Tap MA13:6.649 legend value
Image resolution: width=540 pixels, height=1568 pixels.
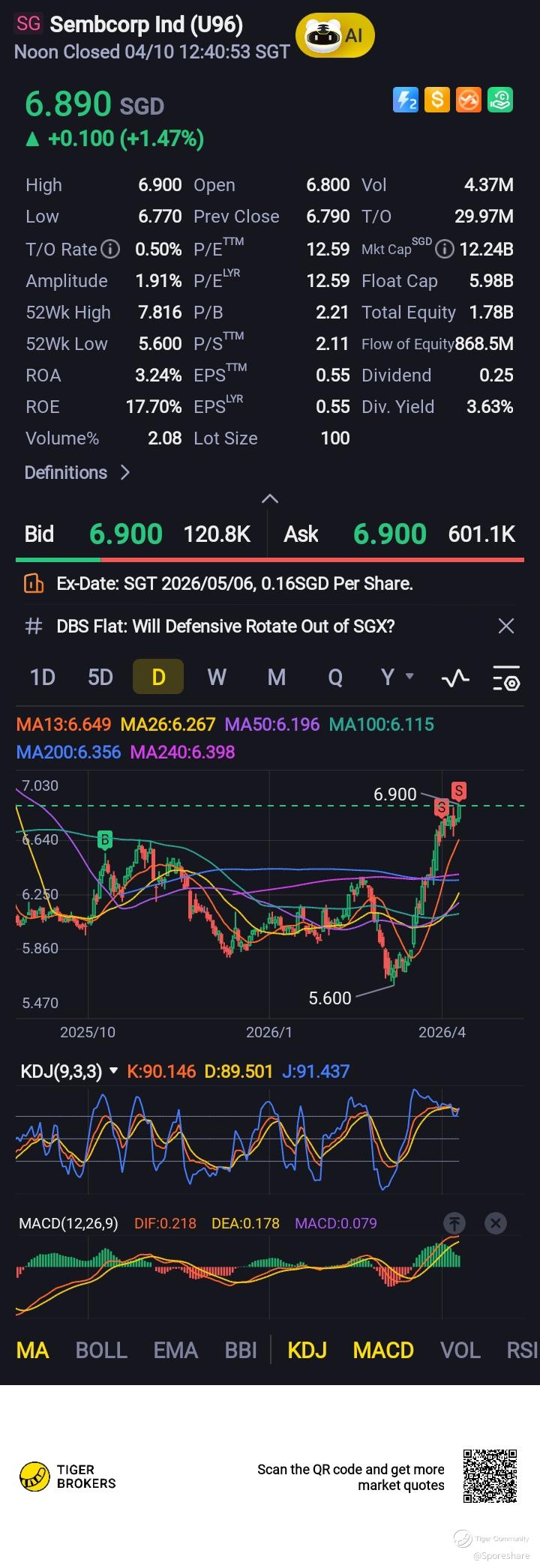click(64, 724)
